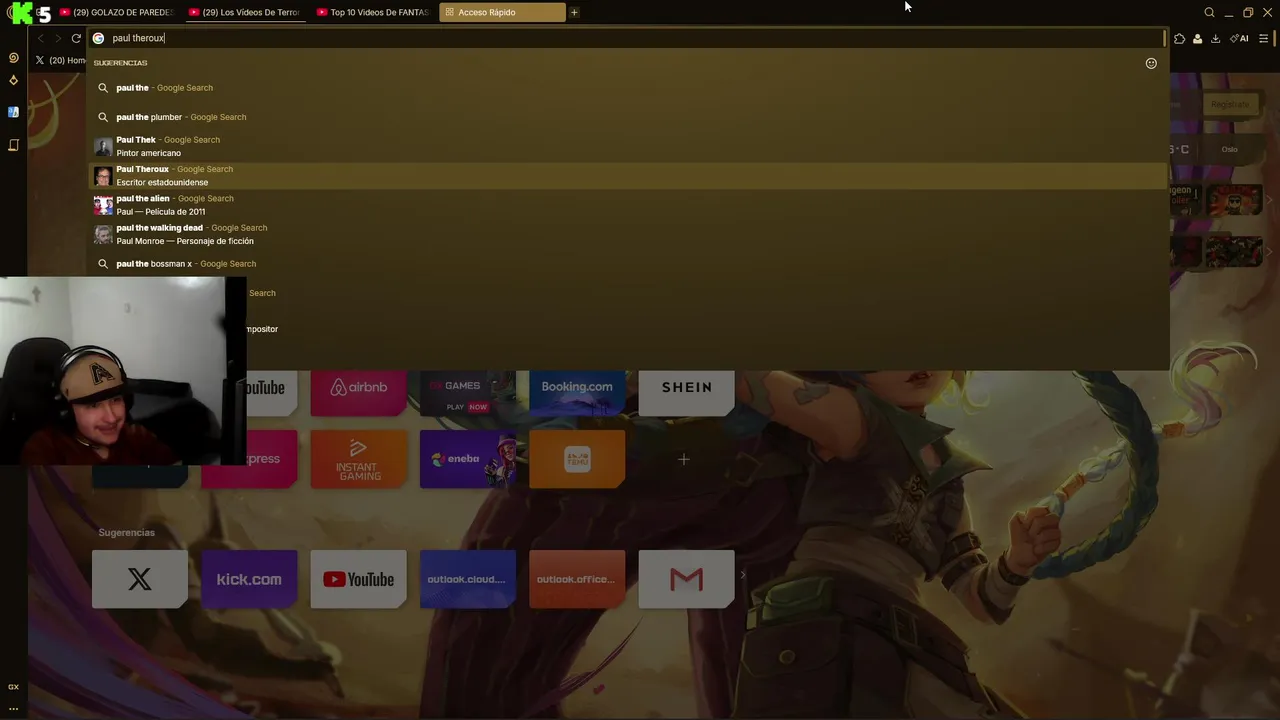Image resolution: width=1280 pixels, height=720 pixels.
Task: Click the Sugerencias label above the tiles
Action: [x=126, y=532]
